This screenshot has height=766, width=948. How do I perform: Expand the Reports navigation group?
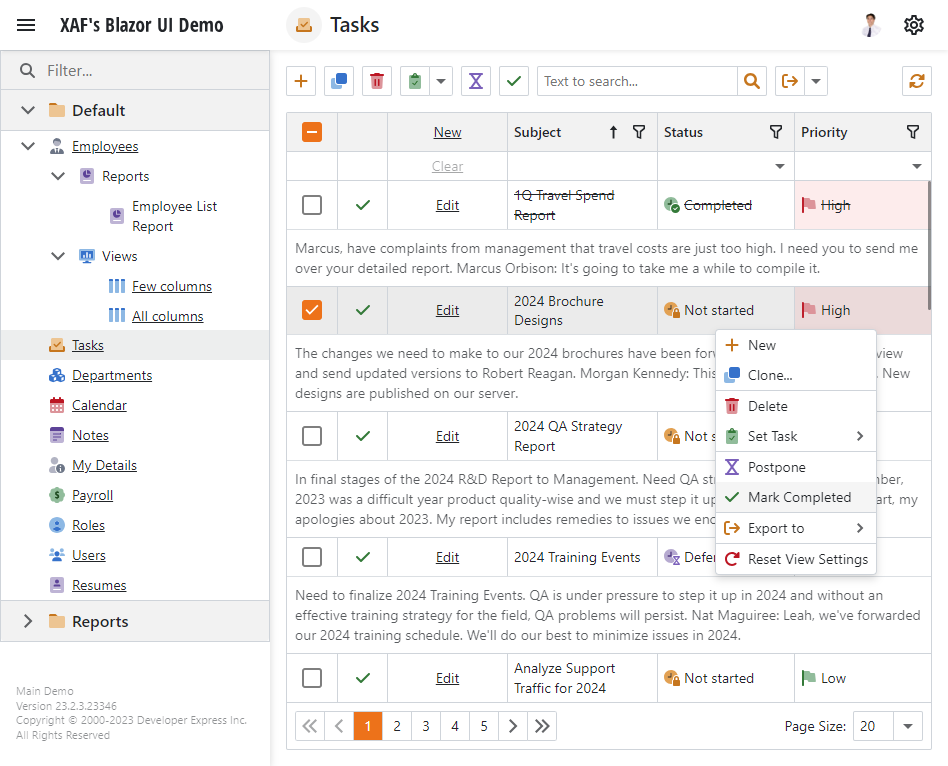coord(28,622)
